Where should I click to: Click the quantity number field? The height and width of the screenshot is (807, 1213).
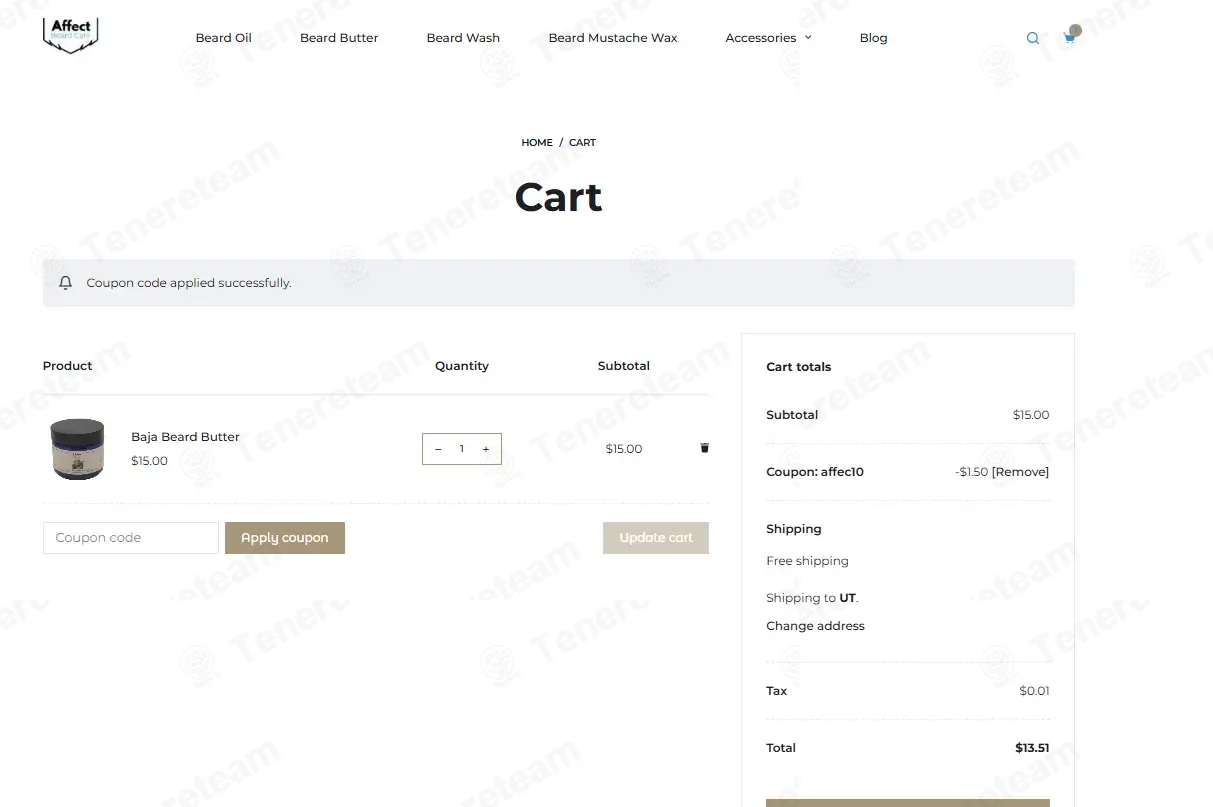click(x=462, y=449)
